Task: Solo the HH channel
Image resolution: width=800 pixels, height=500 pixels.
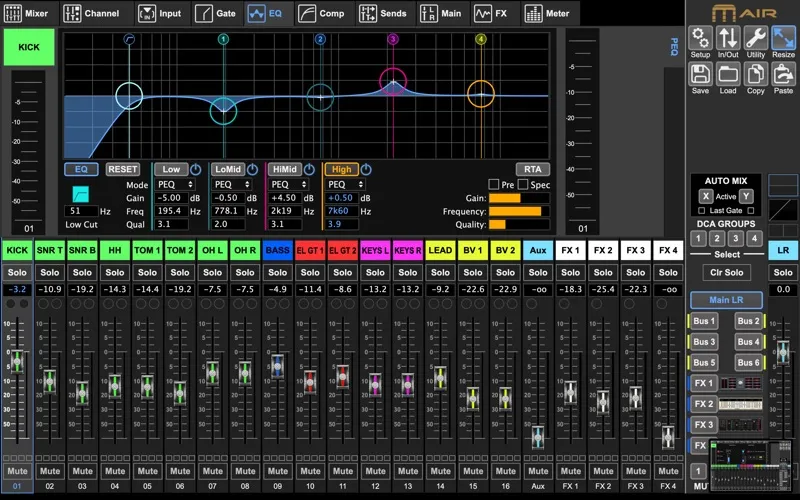Action: click(x=115, y=272)
